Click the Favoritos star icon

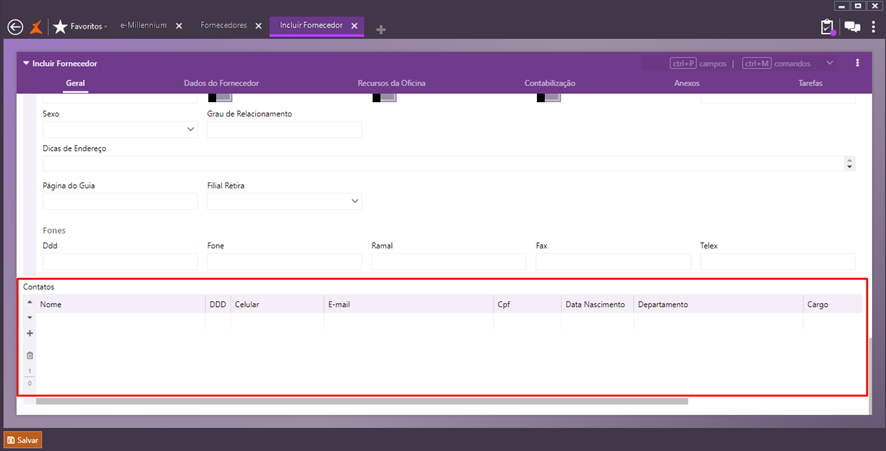coord(60,27)
